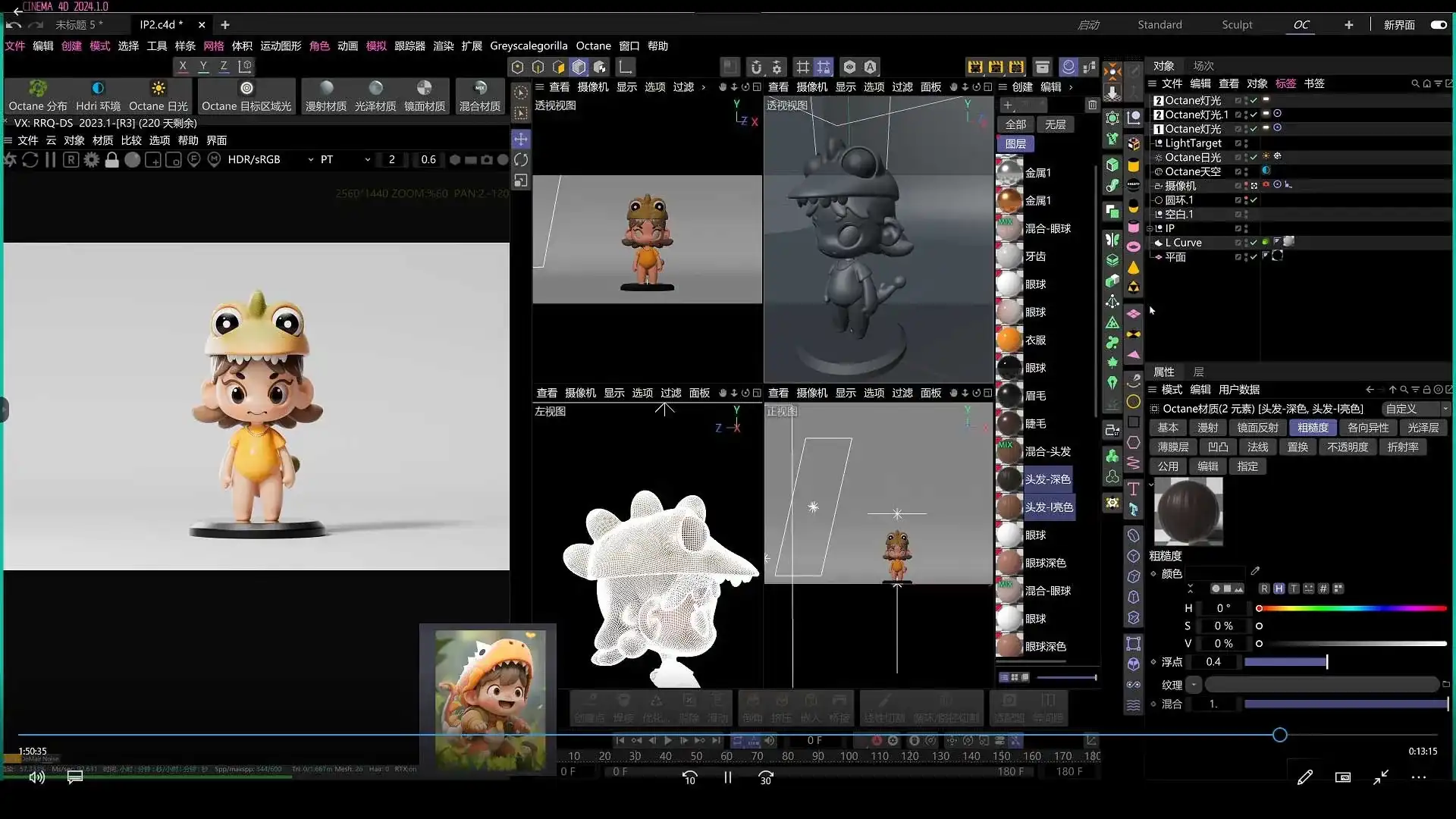Toggle the 圆环.1 enable checkmark

(1254, 200)
